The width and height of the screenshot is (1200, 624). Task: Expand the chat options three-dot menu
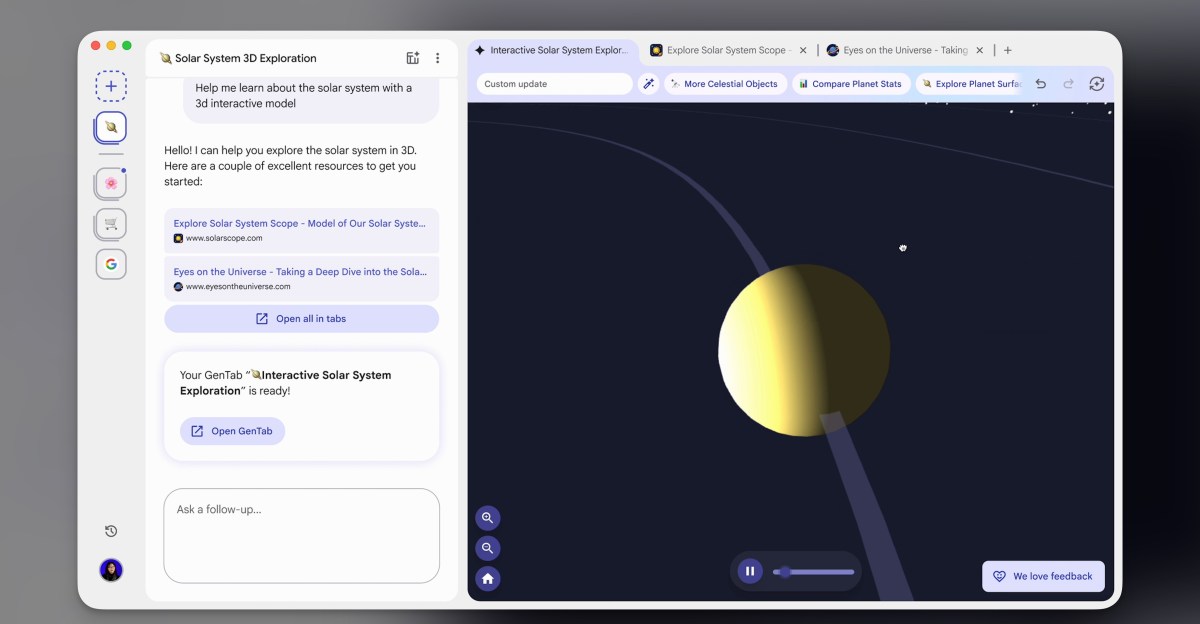437,58
